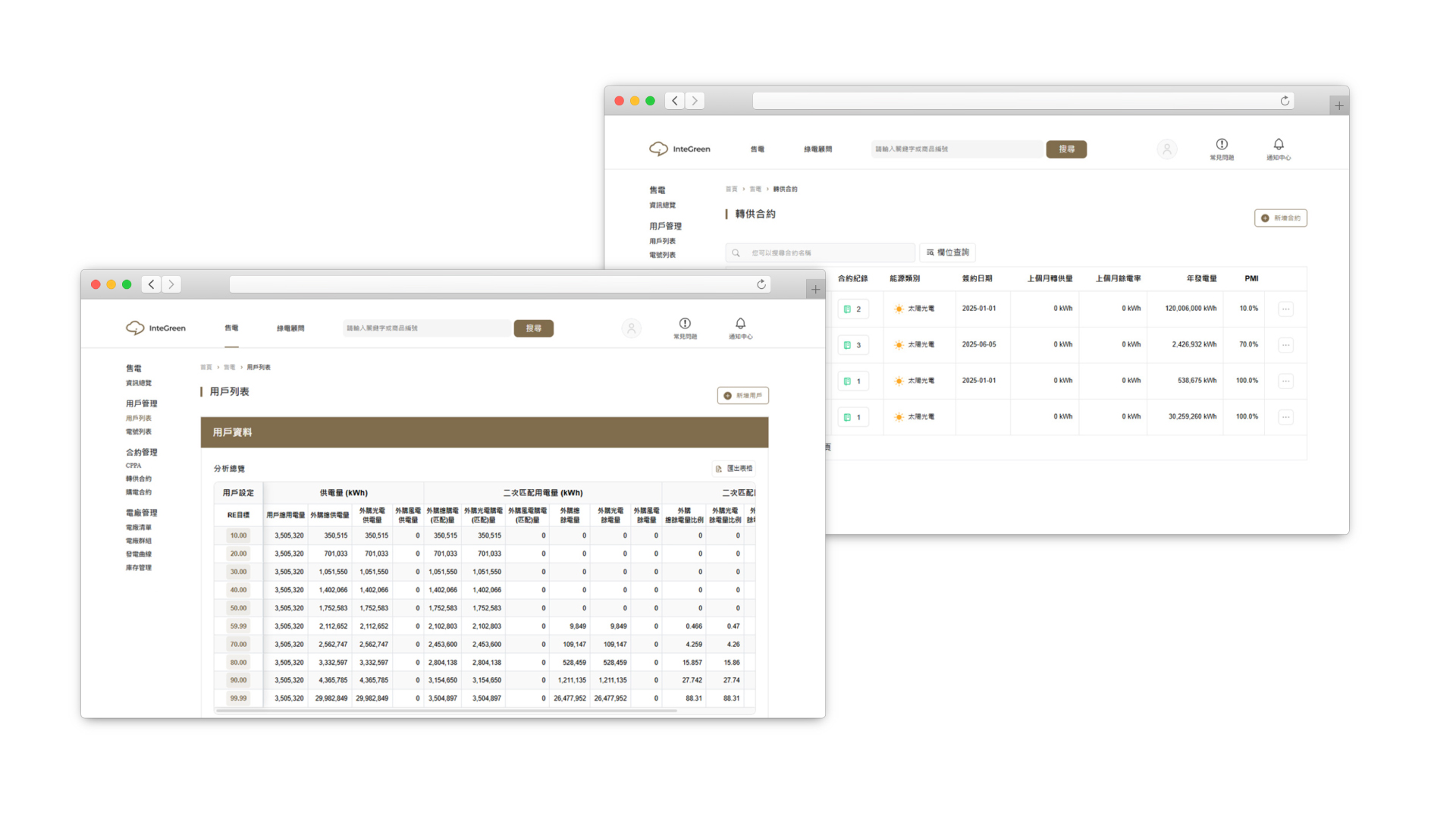Go back in the front browser window
The image size is (1456, 819).
tap(152, 284)
